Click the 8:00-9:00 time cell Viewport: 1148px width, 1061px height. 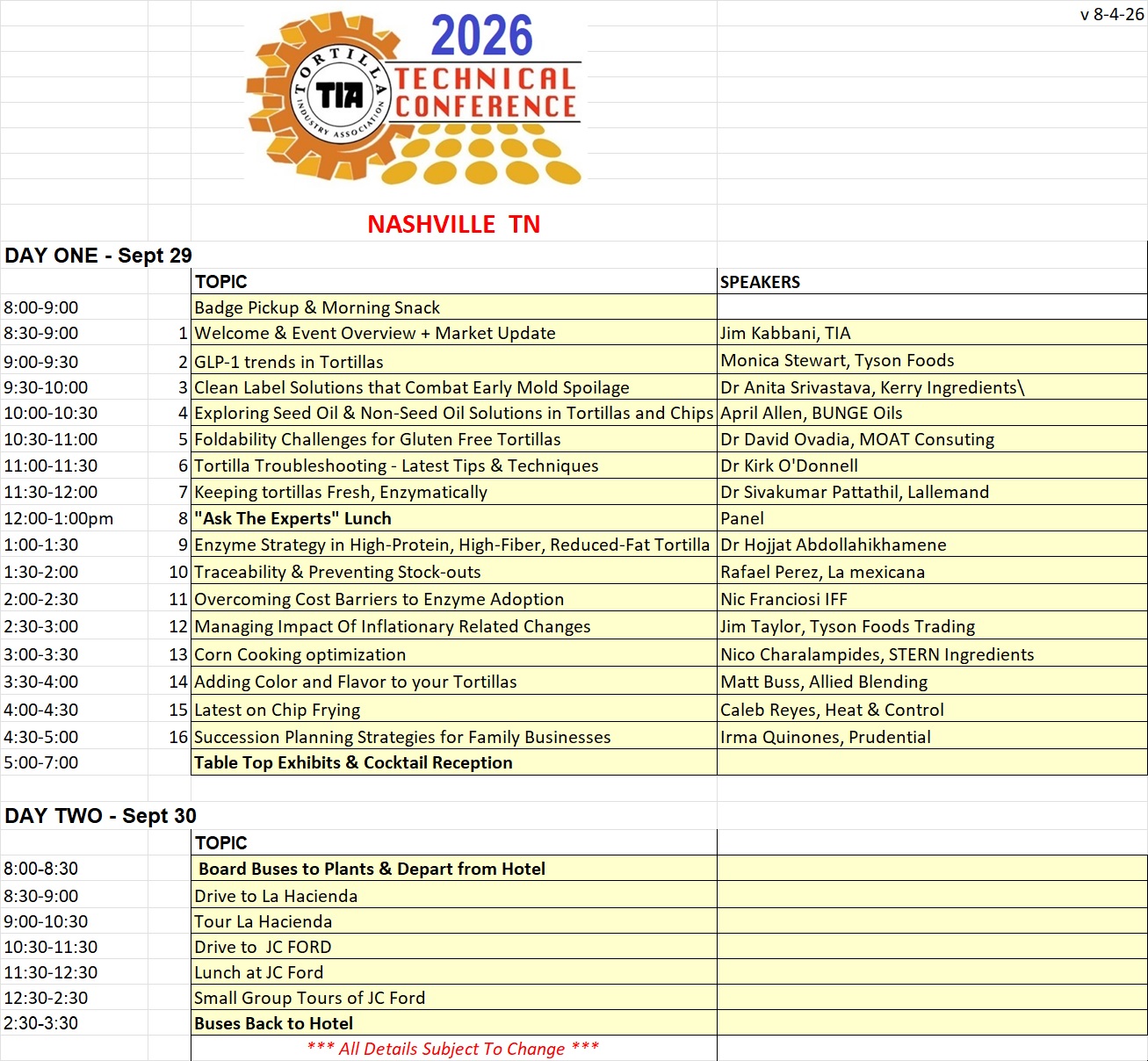(x=74, y=307)
